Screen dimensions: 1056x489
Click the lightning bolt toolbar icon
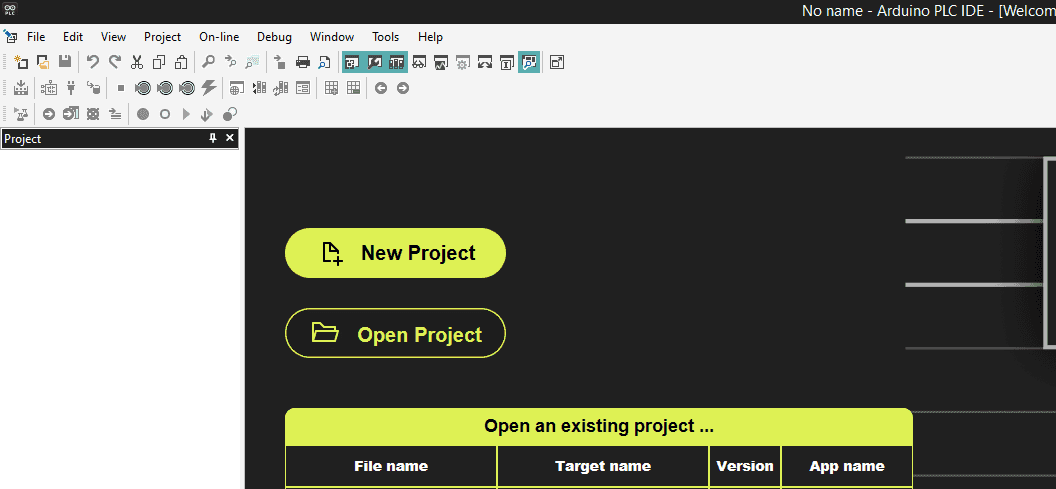[208, 88]
